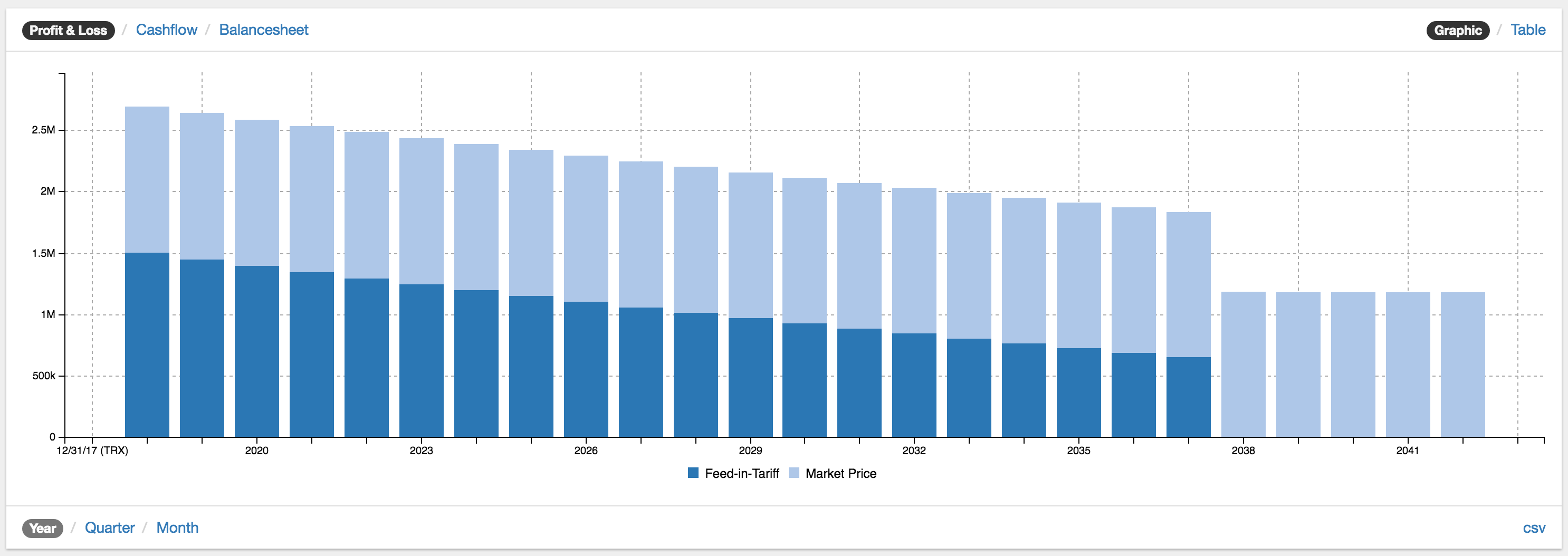Toggle Feed-in-Tariff legend color swatch
The height and width of the screenshot is (556, 1568).
click(693, 473)
